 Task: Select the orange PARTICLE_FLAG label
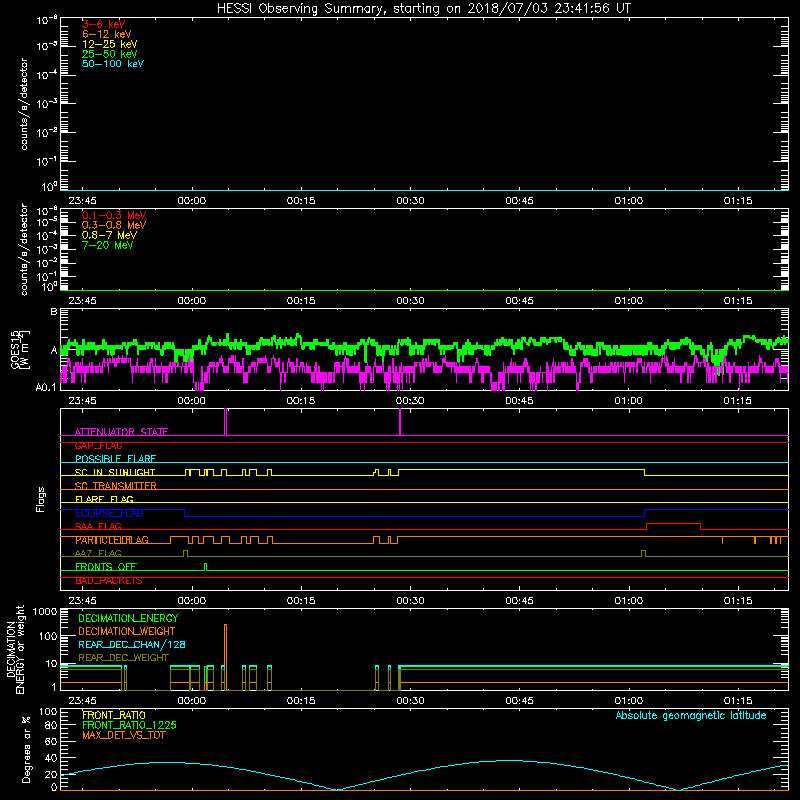point(112,540)
